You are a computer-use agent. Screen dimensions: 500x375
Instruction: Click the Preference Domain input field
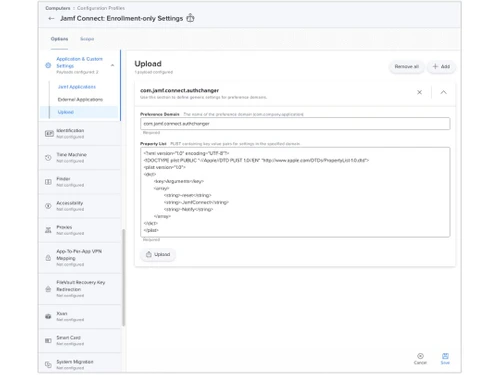(295, 124)
